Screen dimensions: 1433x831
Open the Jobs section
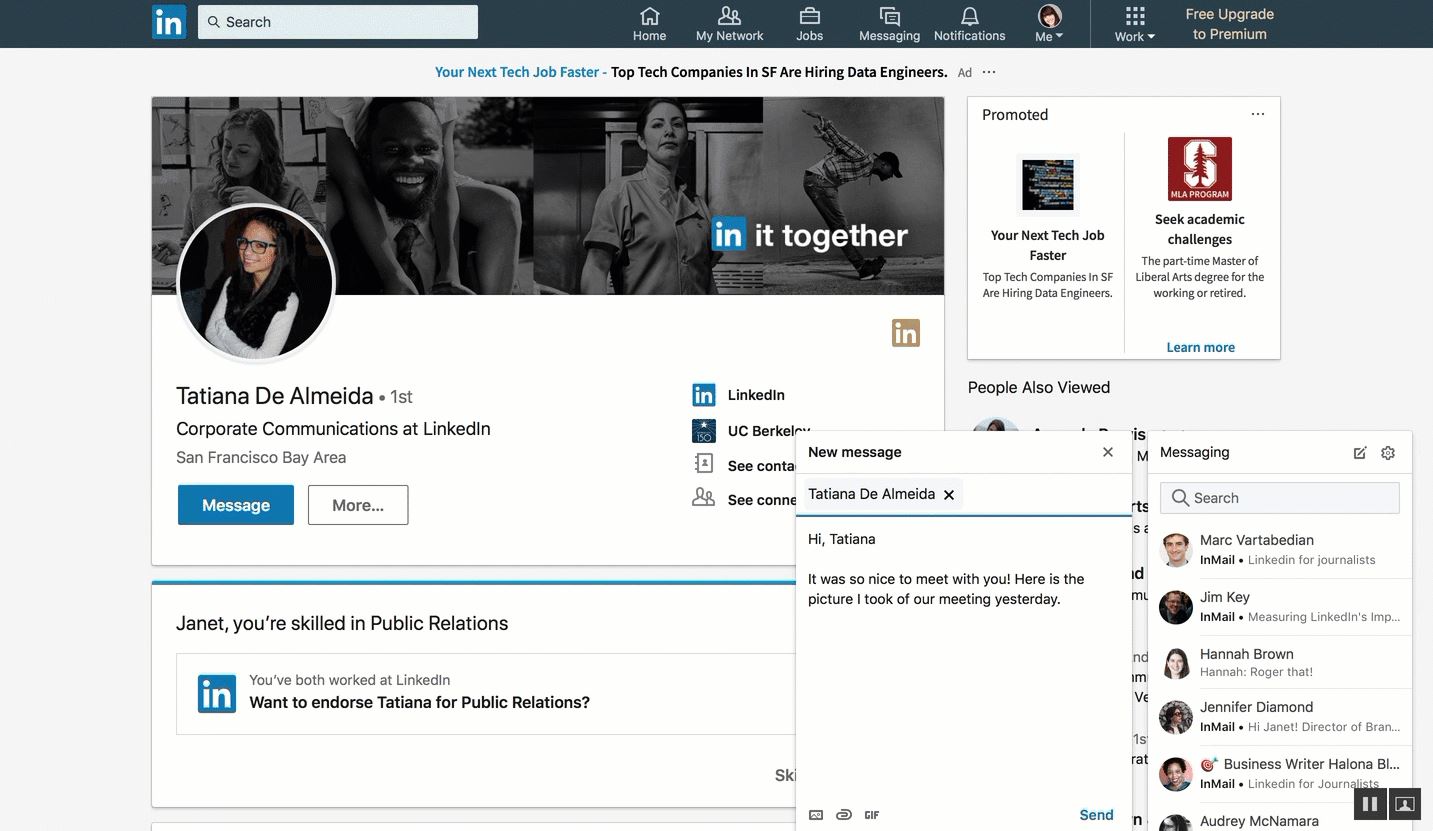pyautogui.click(x=809, y=24)
